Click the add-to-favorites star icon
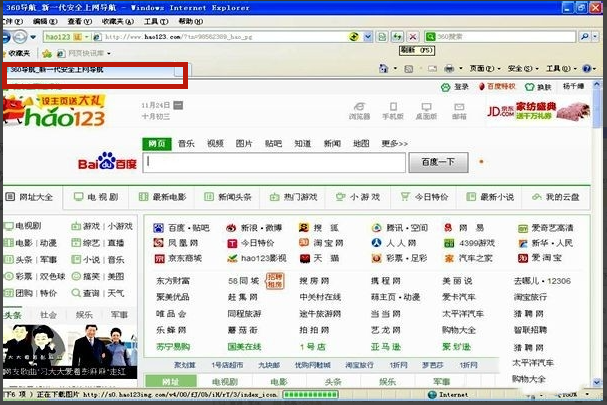 click(x=47, y=53)
